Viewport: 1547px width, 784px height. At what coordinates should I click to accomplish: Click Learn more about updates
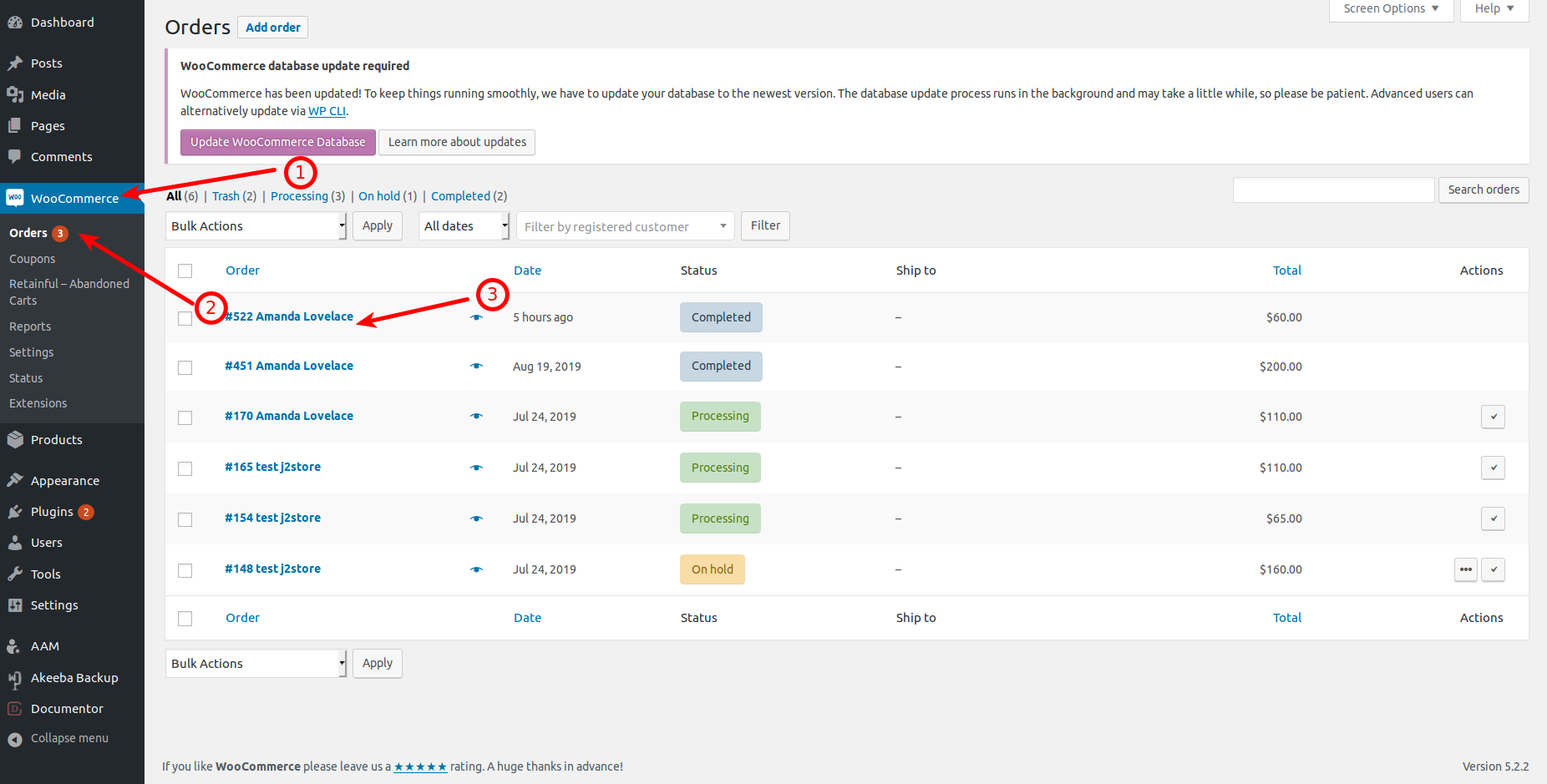coord(457,142)
